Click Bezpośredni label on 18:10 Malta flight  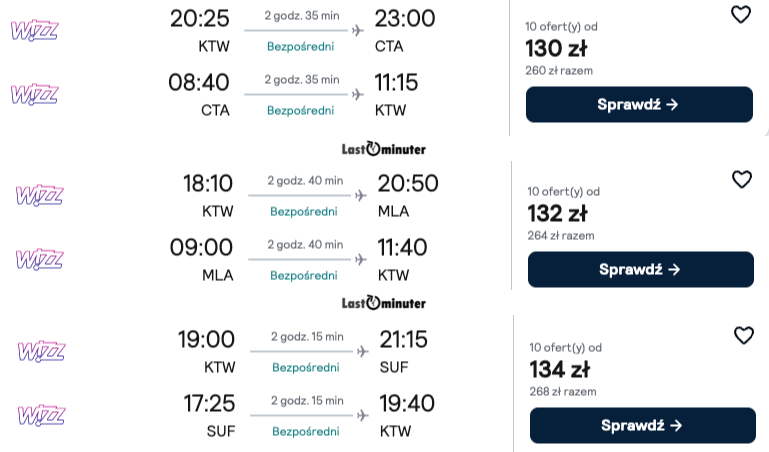(x=303, y=211)
